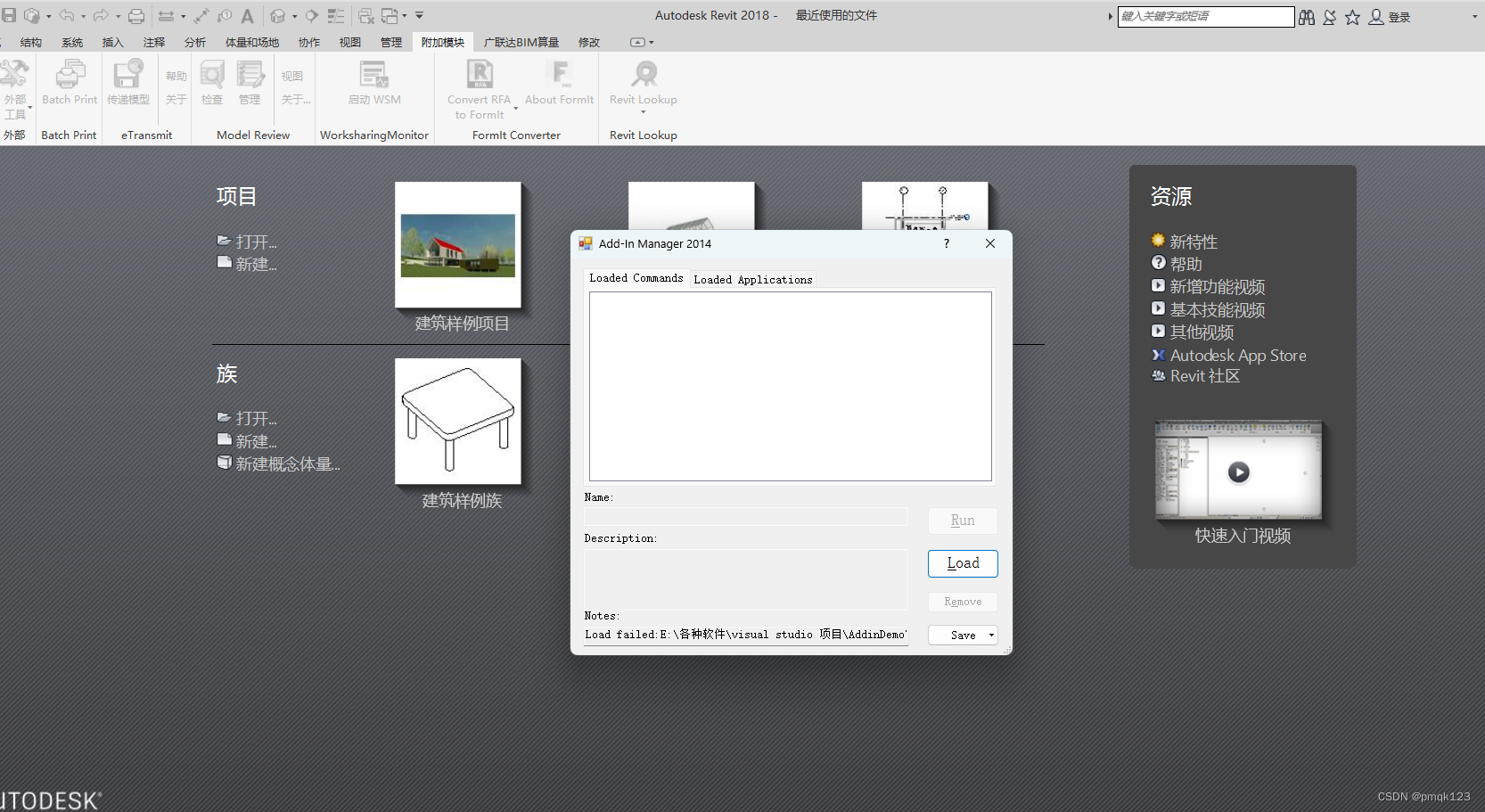Click the Undo arrow icon
The width and height of the screenshot is (1485, 812).
pos(67,15)
